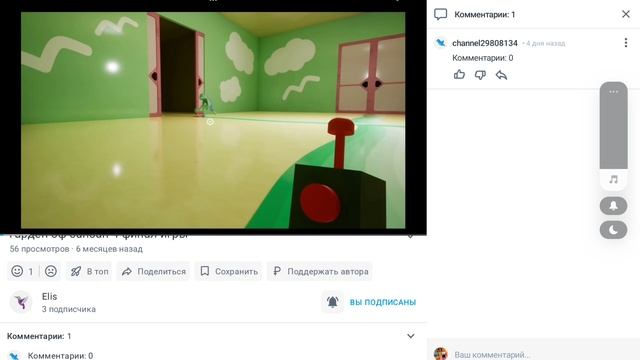The width and height of the screenshot is (640, 360).
Task: Click the comment text Комментарии: 0 in panel
Action: click(482, 58)
